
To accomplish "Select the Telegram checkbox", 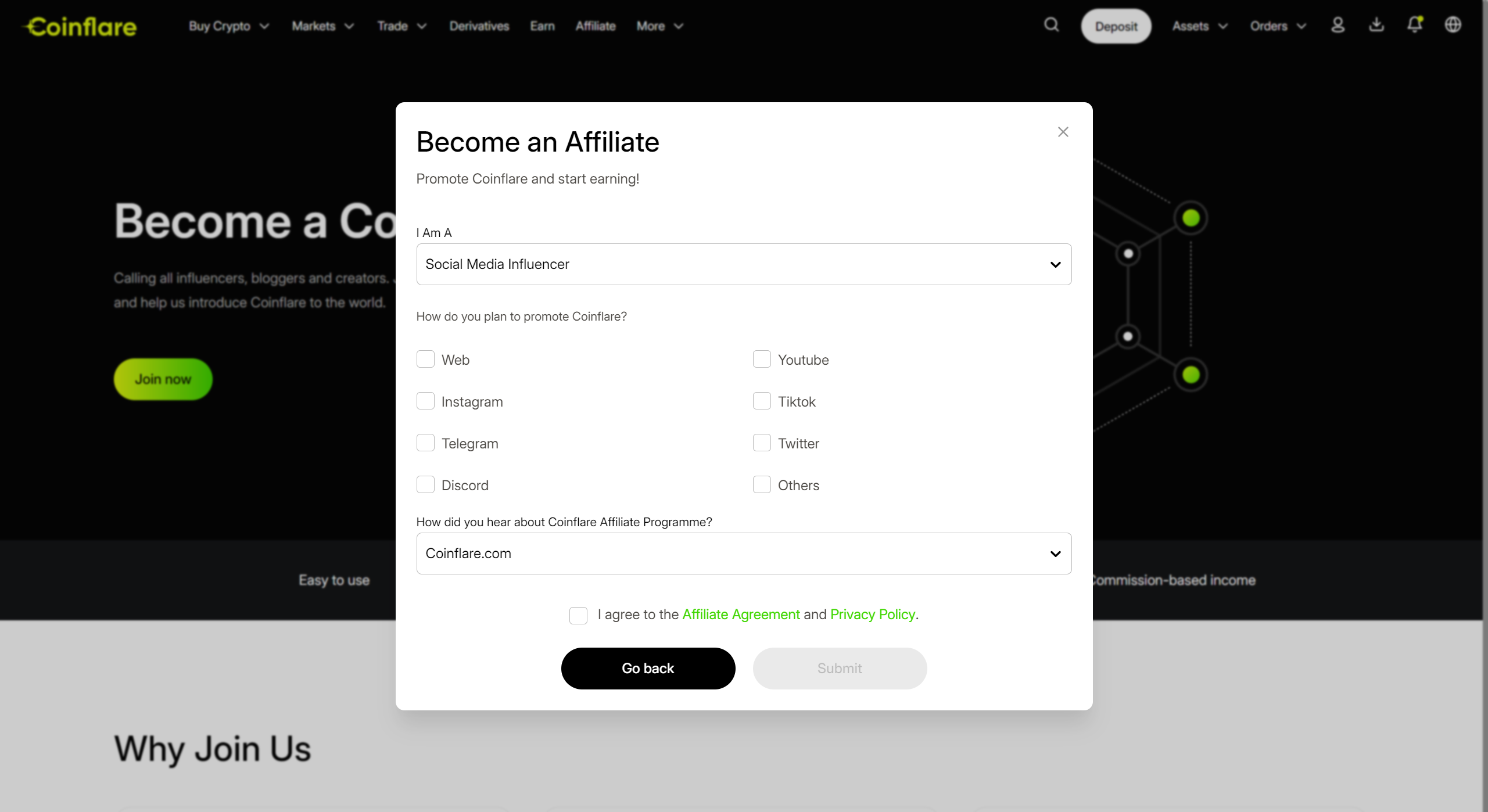I will pyautogui.click(x=425, y=443).
